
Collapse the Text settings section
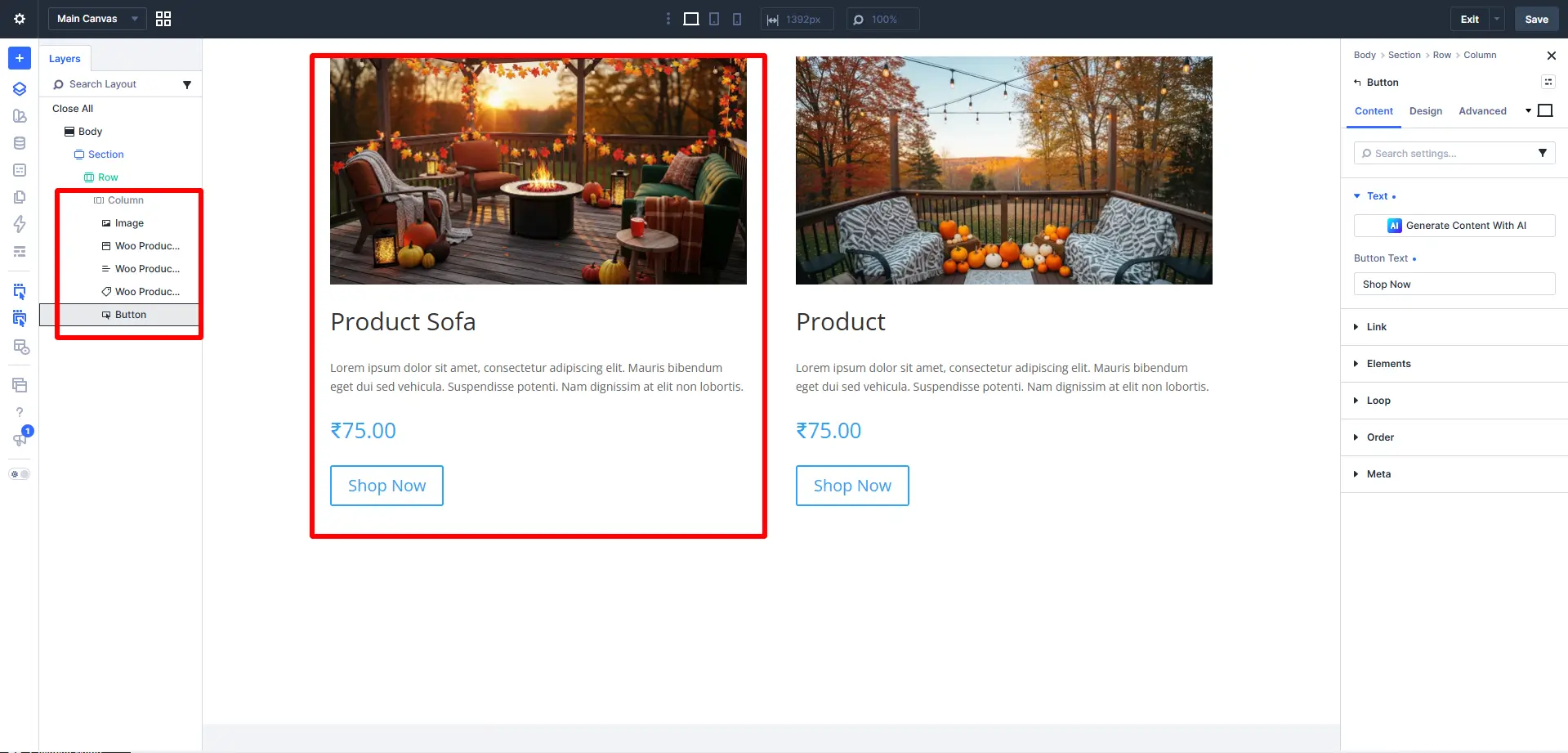[x=1376, y=196]
